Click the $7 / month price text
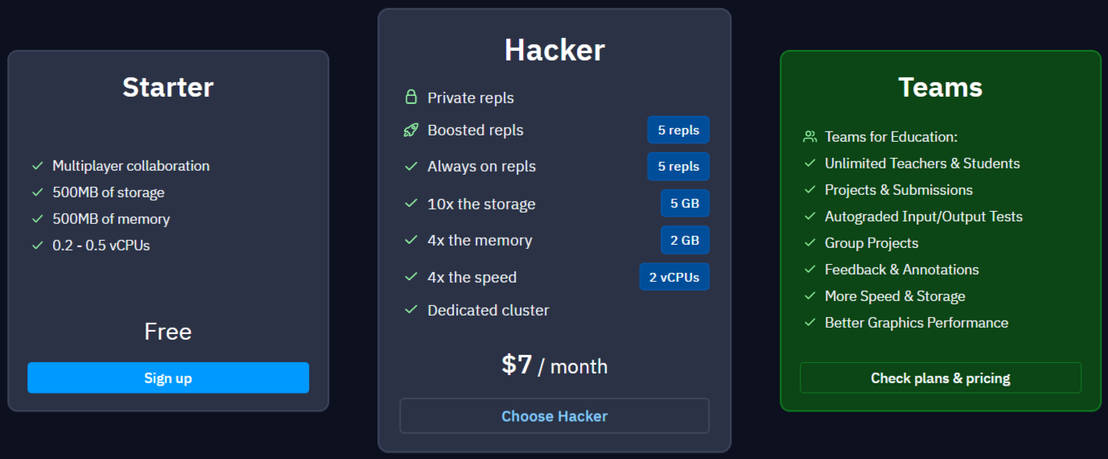Screen dimensions: 1108x459 pyautogui.click(x=554, y=365)
